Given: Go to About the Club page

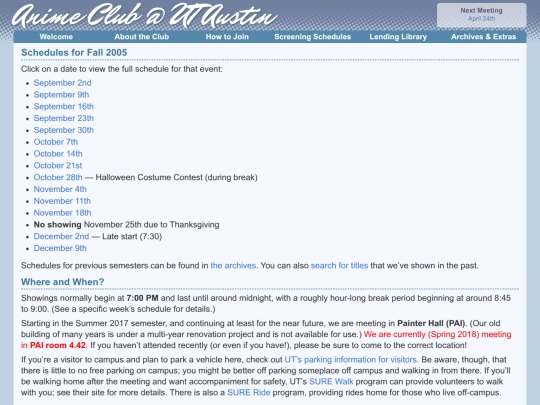Looking at the screenshot, I should tap(142, 37).
